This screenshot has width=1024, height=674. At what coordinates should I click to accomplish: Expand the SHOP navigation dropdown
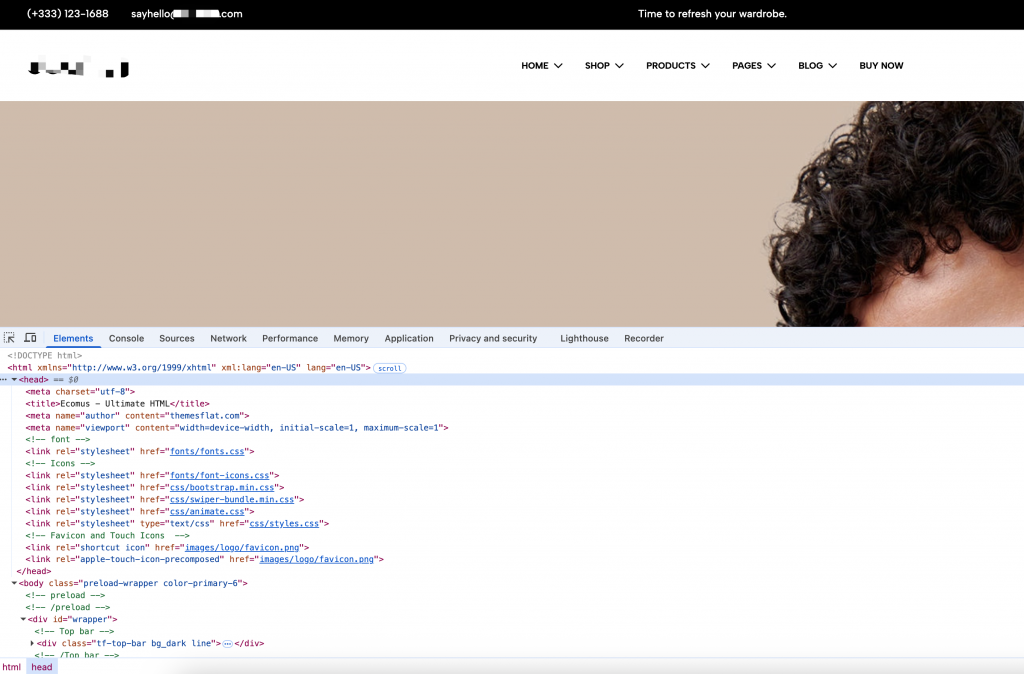[x=604, y=65]
